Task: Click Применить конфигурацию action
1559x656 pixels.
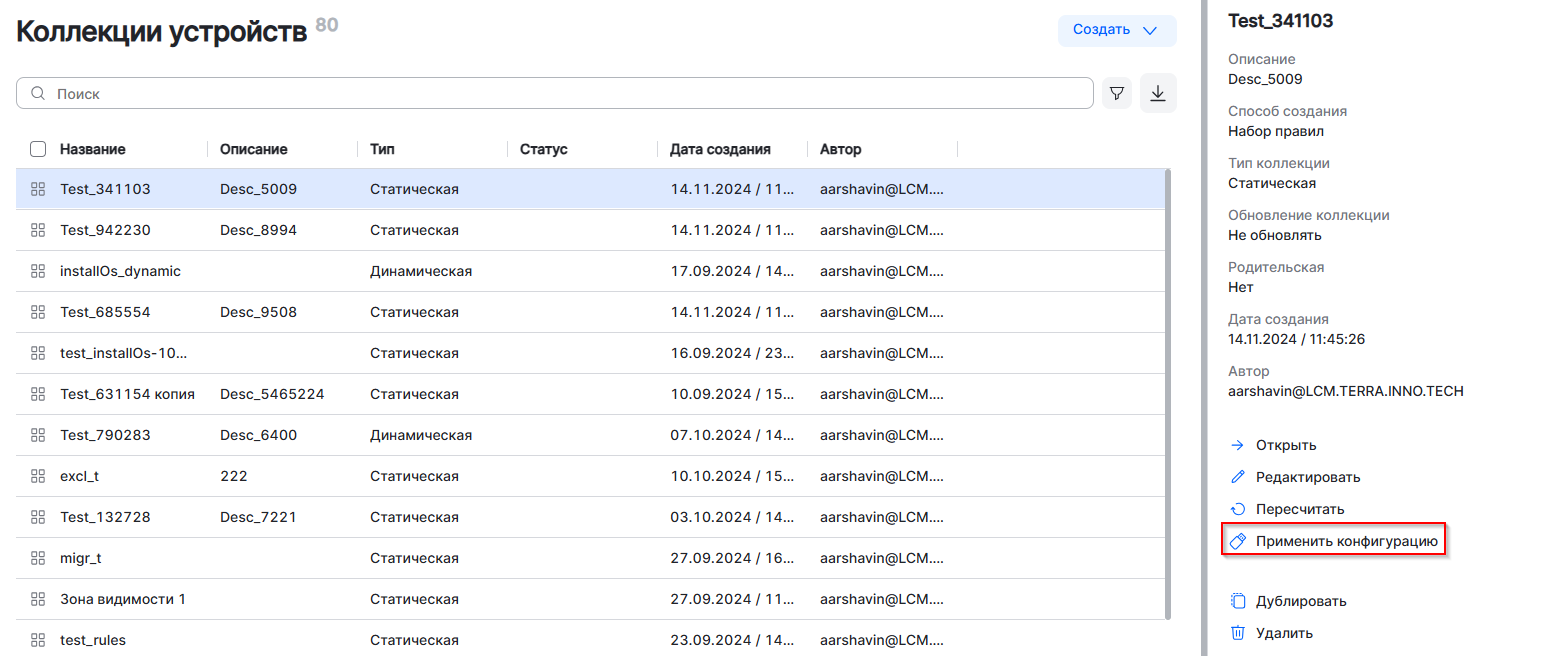Action: pyautogui.click(x=1346, y=541)
